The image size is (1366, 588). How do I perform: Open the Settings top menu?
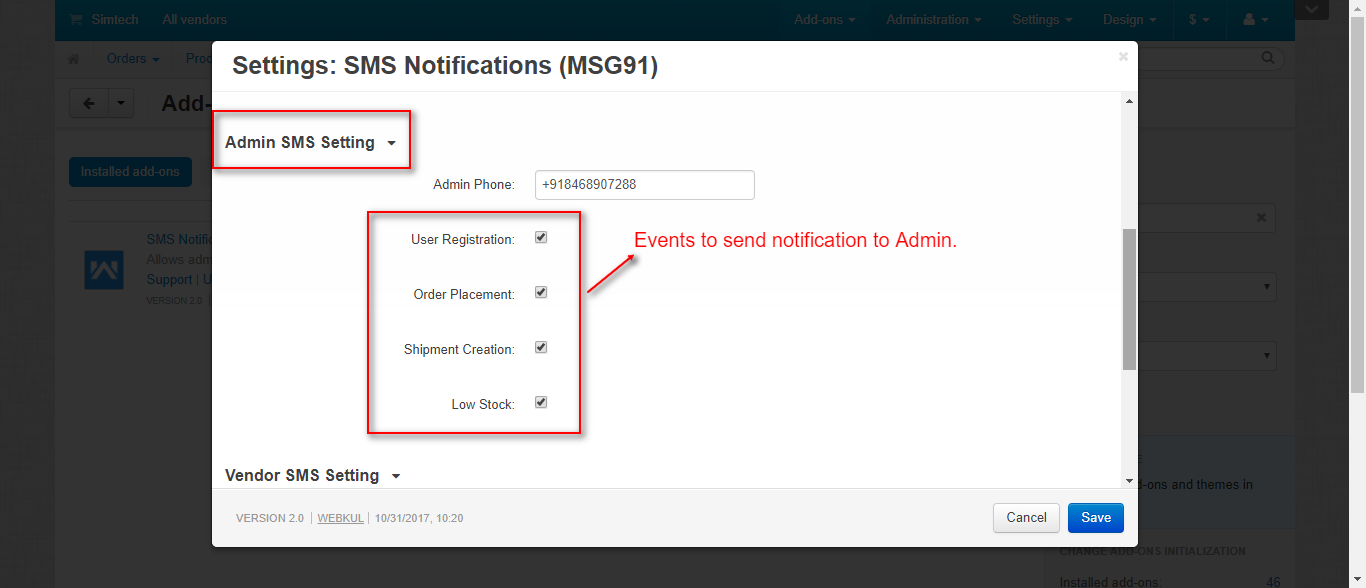[x=1042, y=20]
